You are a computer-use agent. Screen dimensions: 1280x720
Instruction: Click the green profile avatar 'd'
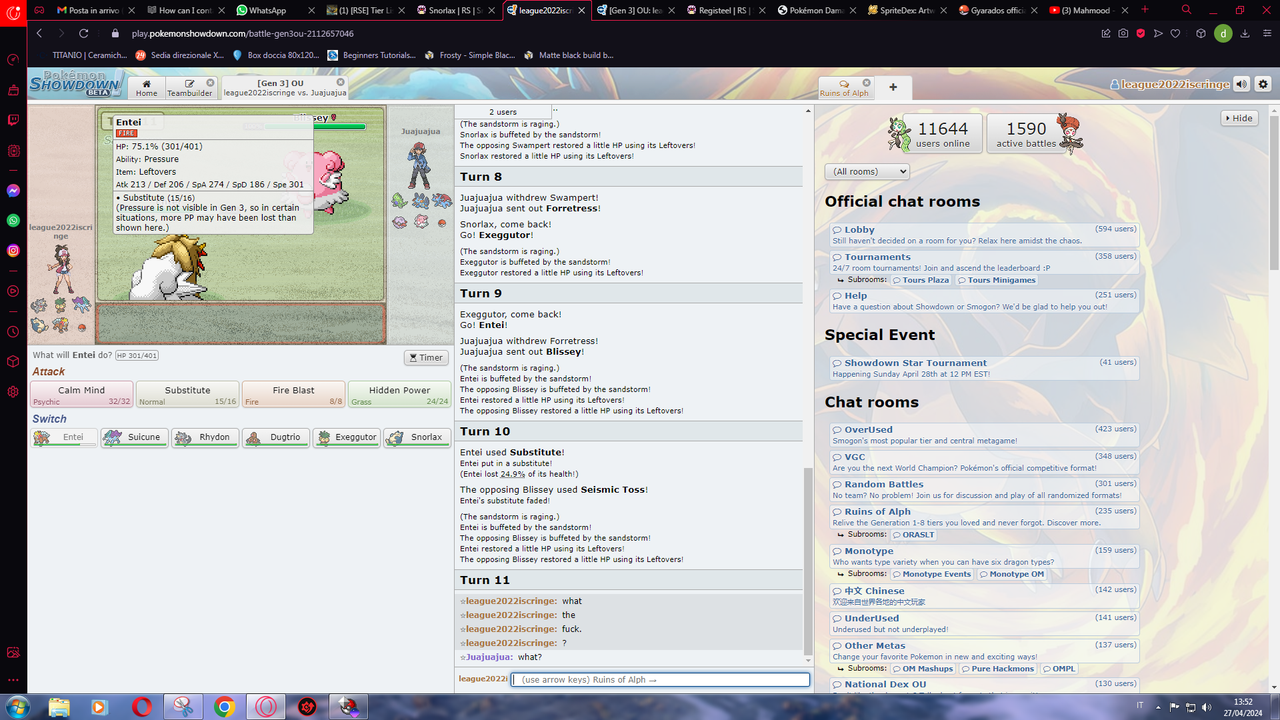click(1222, 33)
